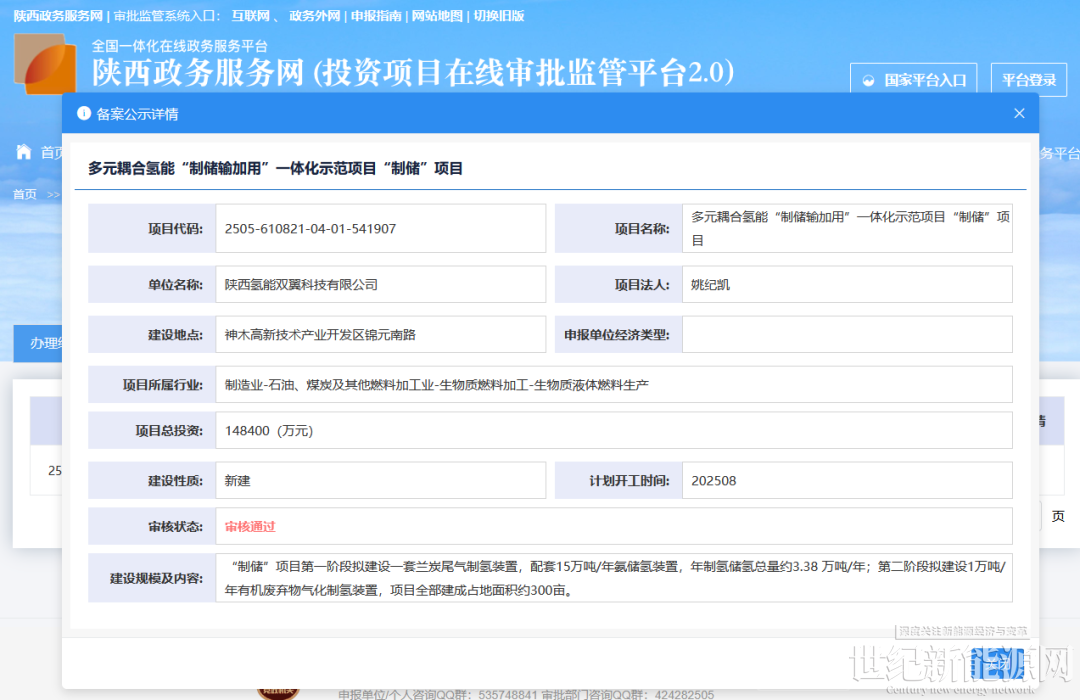The height and width of the screenshot is (700, 1080).
Task: Click the 项目所属行业 field label
Action: pos(163,384)
